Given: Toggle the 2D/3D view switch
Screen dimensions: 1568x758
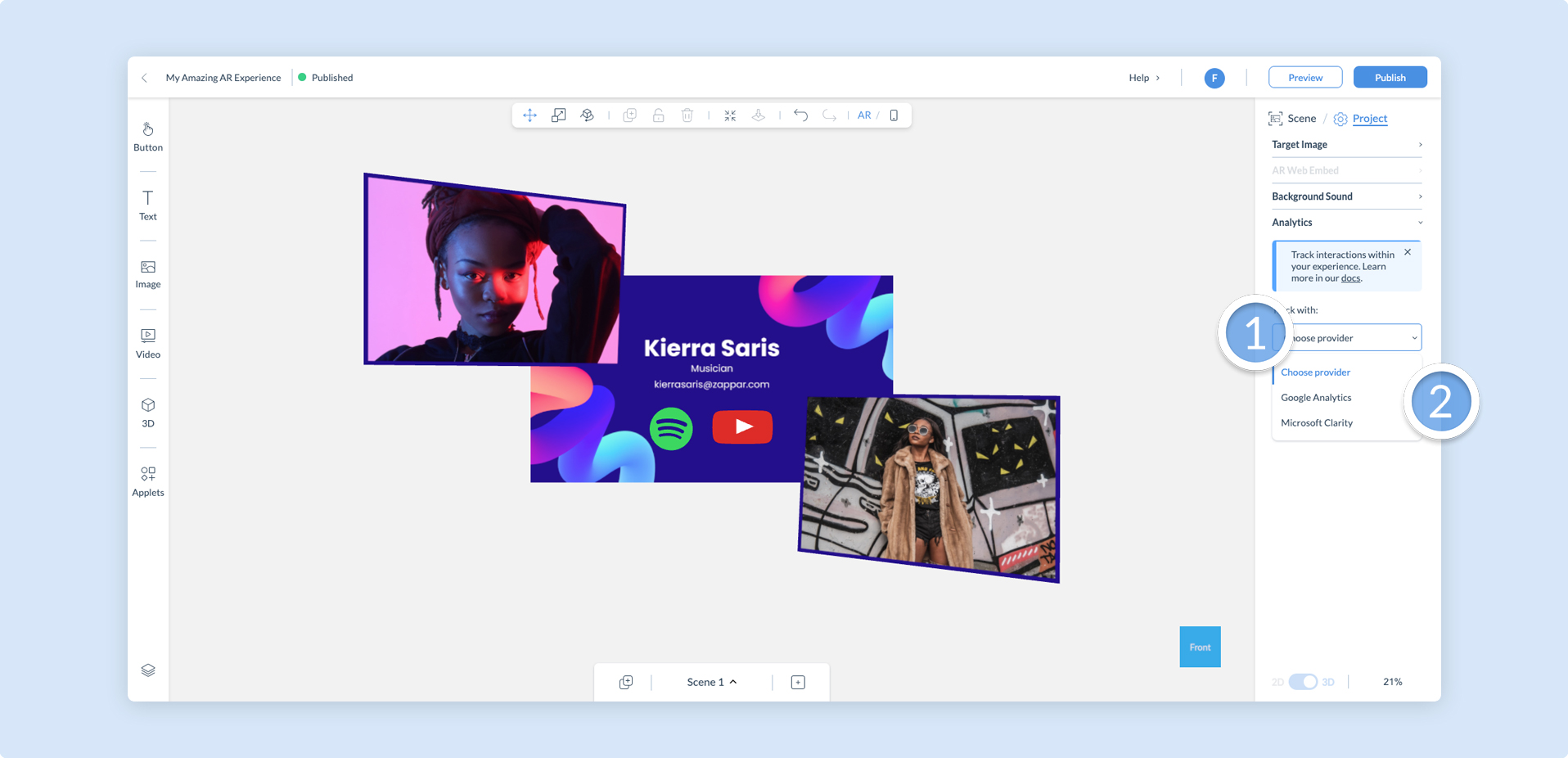Looking at the screenshot, I should click(1303, 682).
